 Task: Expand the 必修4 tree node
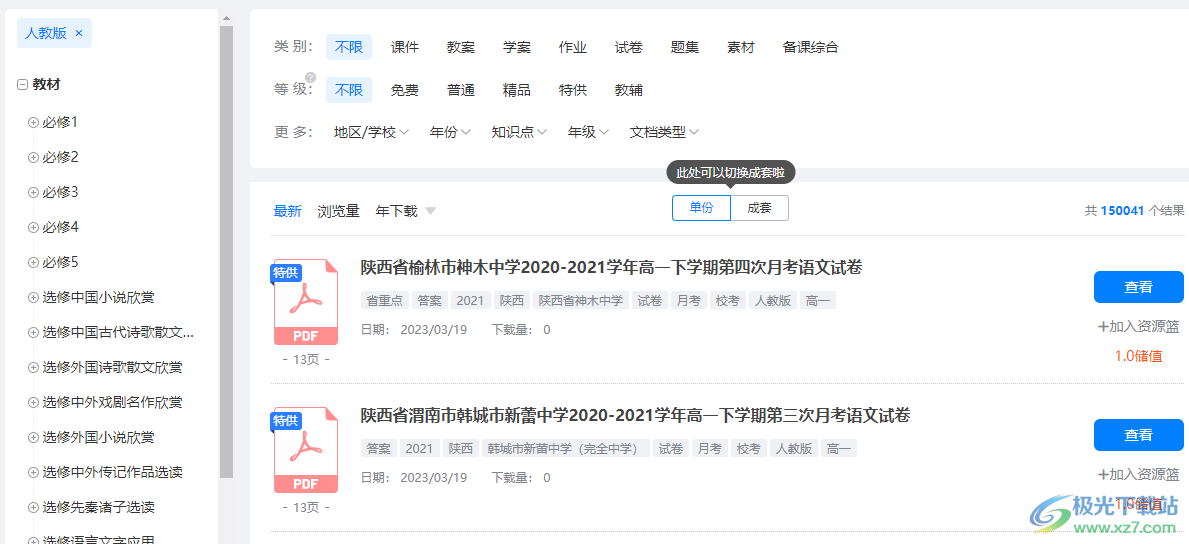click(x=33, y=227)
